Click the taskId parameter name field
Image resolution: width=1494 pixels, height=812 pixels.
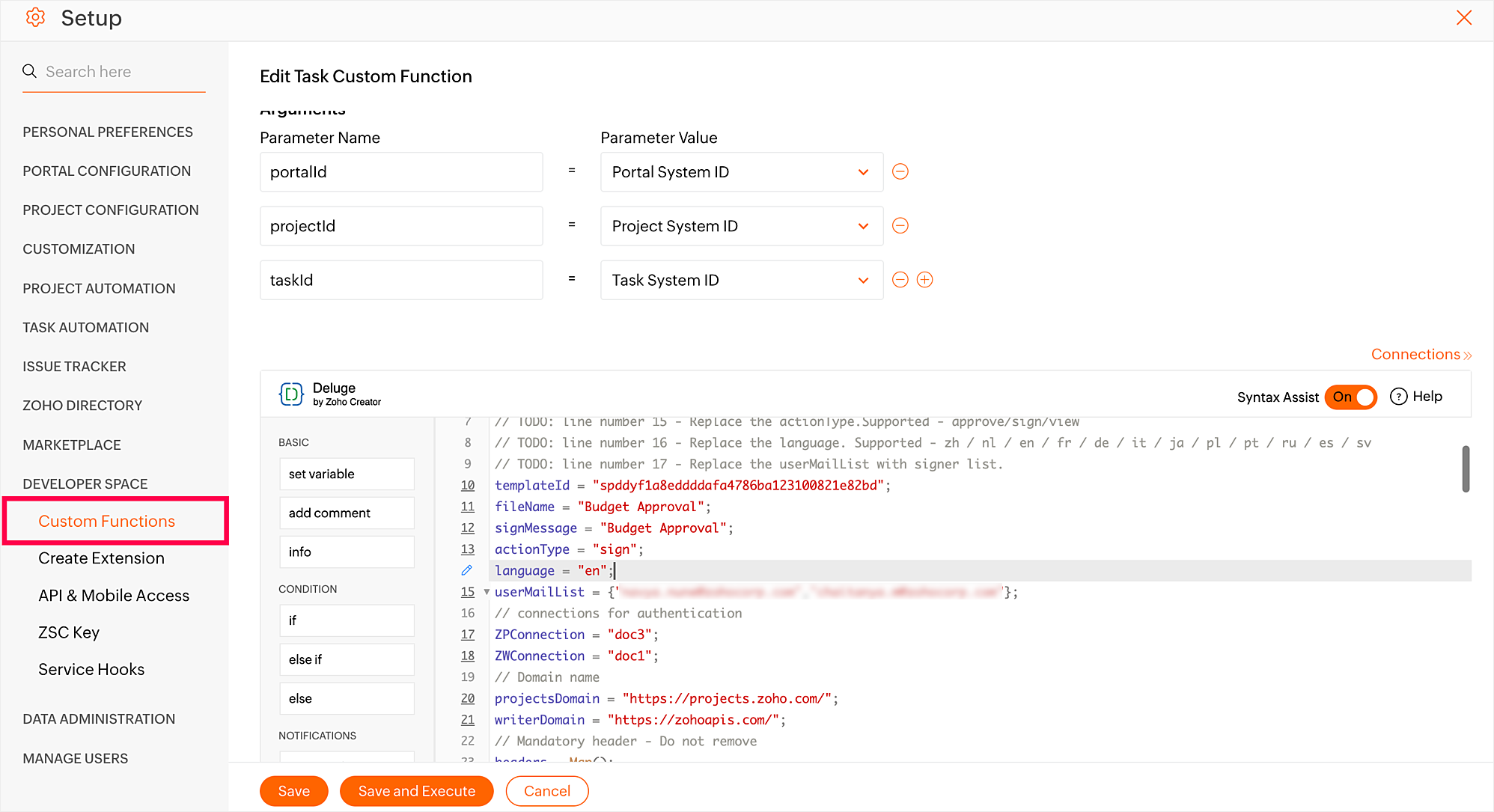(401, 280)
